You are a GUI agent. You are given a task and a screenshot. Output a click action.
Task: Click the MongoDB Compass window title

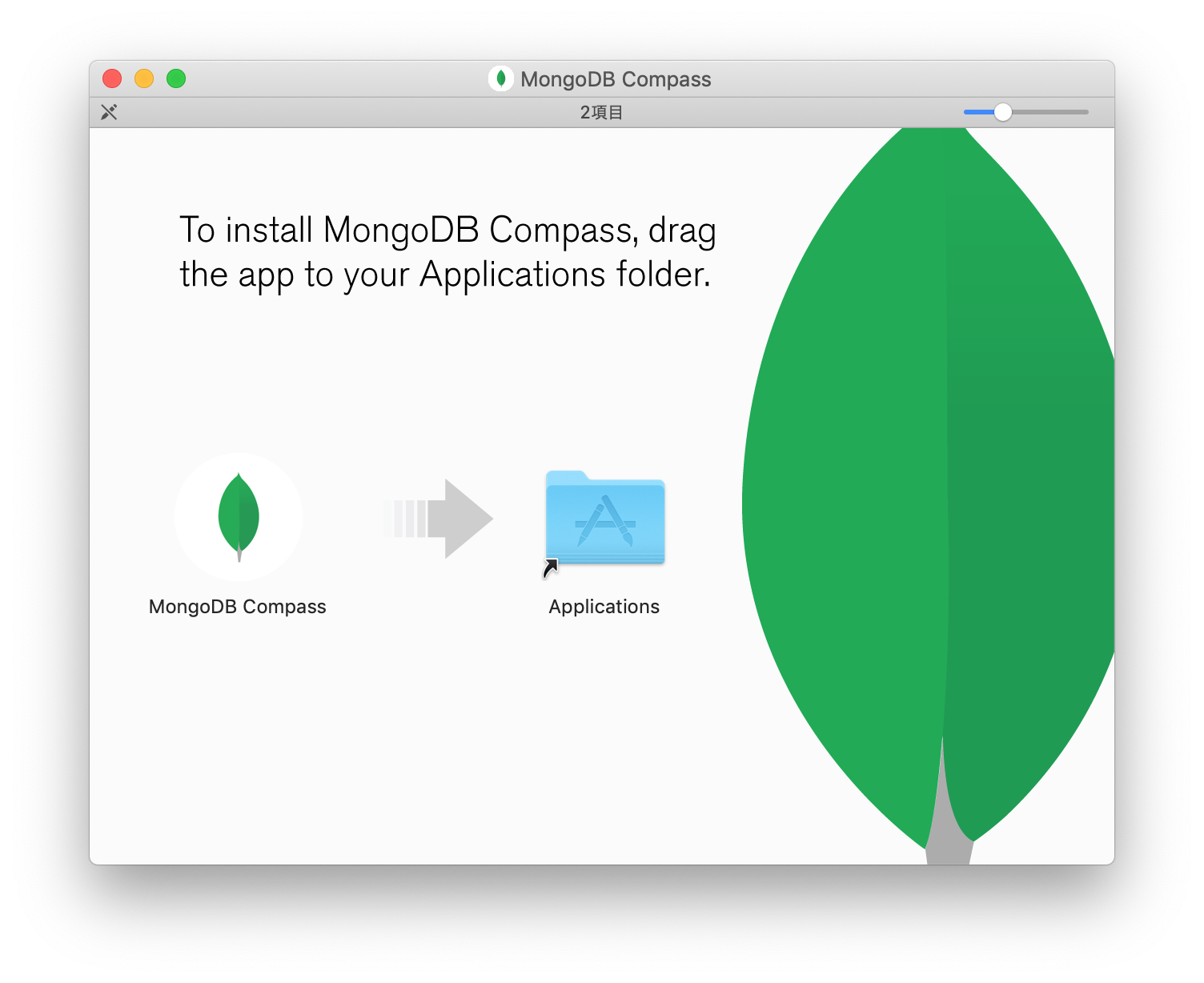tap(615, 78)
